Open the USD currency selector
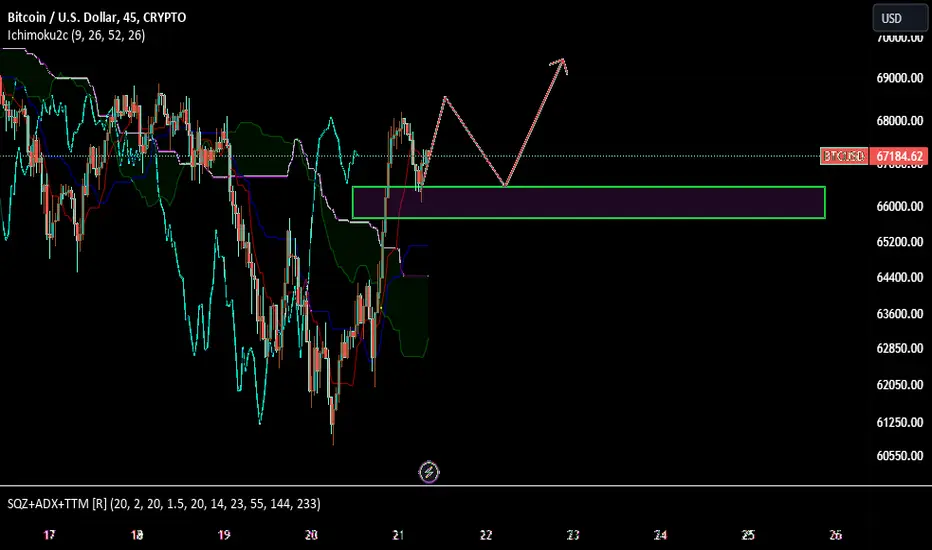 pos(899,18)
